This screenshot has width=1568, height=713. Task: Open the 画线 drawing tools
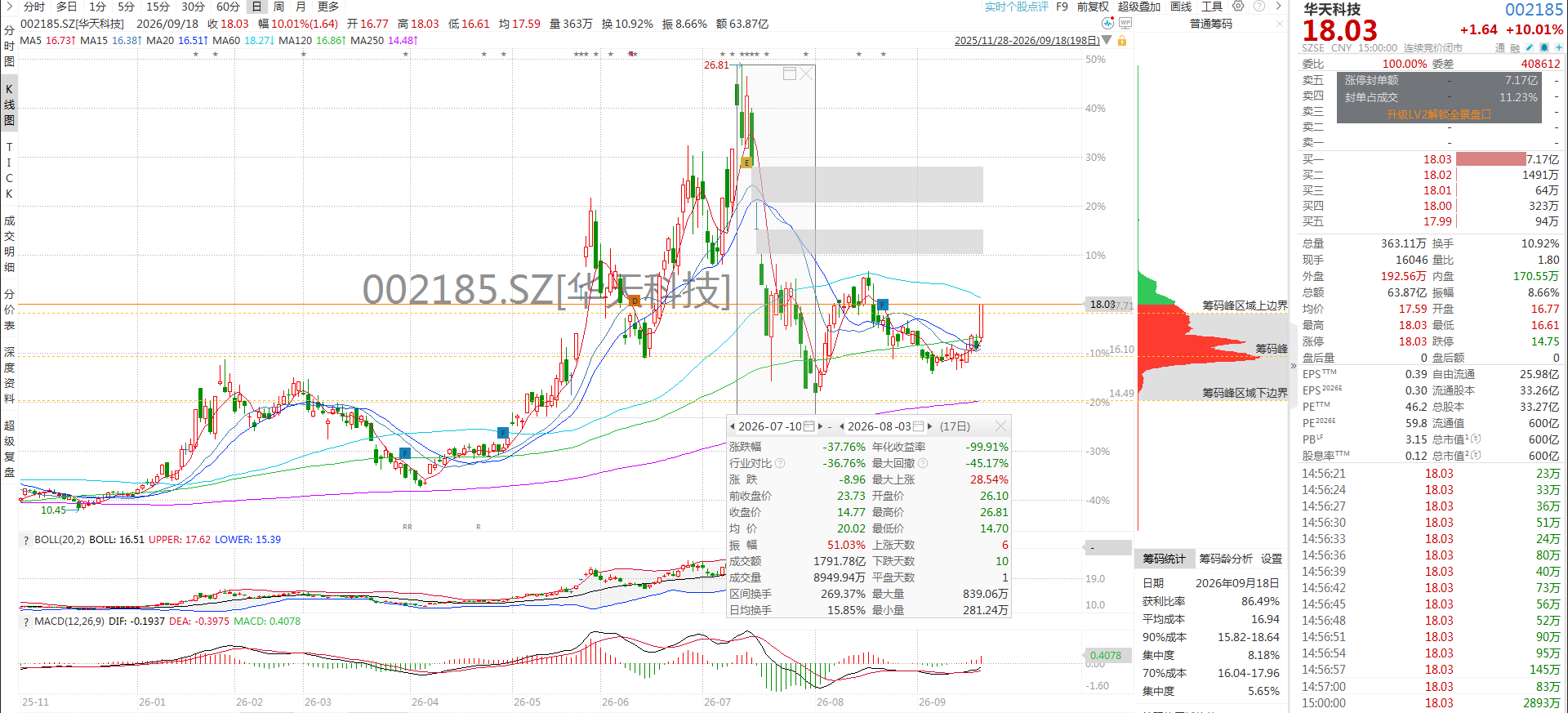(1181, 7)
